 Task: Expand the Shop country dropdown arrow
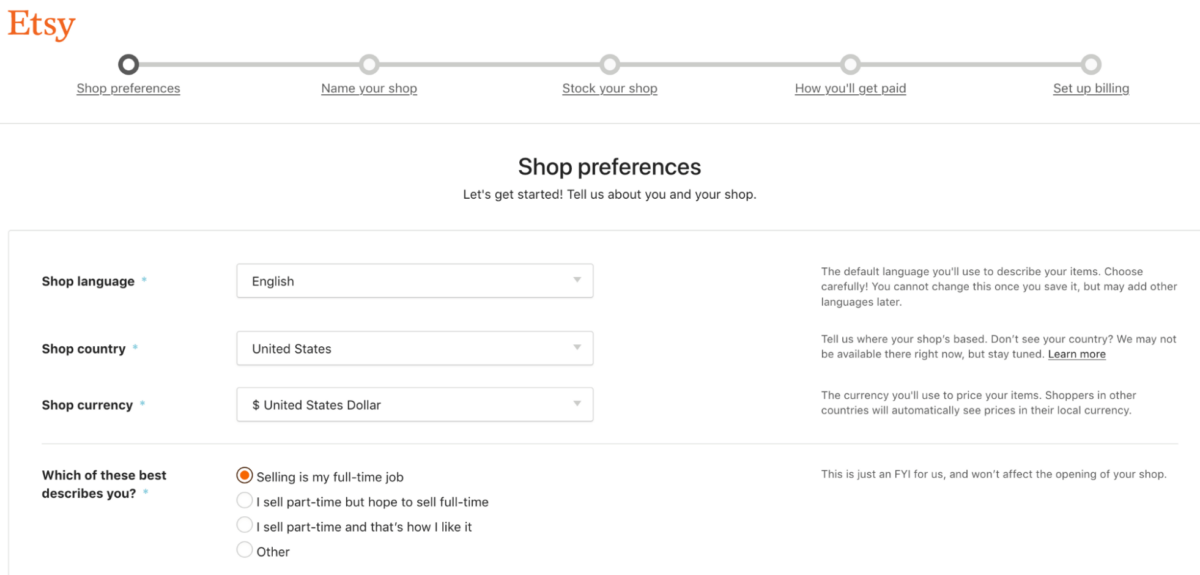pos(577,348)
